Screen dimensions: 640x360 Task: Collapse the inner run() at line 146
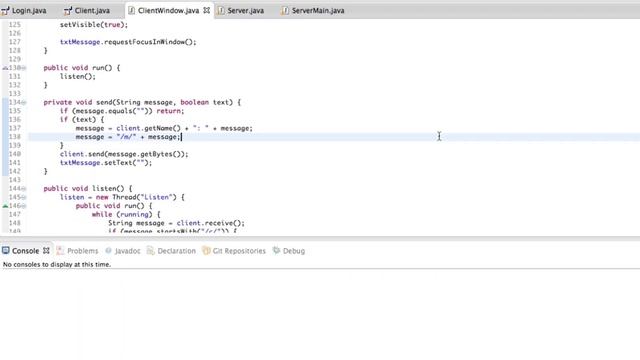pos(24,206)
